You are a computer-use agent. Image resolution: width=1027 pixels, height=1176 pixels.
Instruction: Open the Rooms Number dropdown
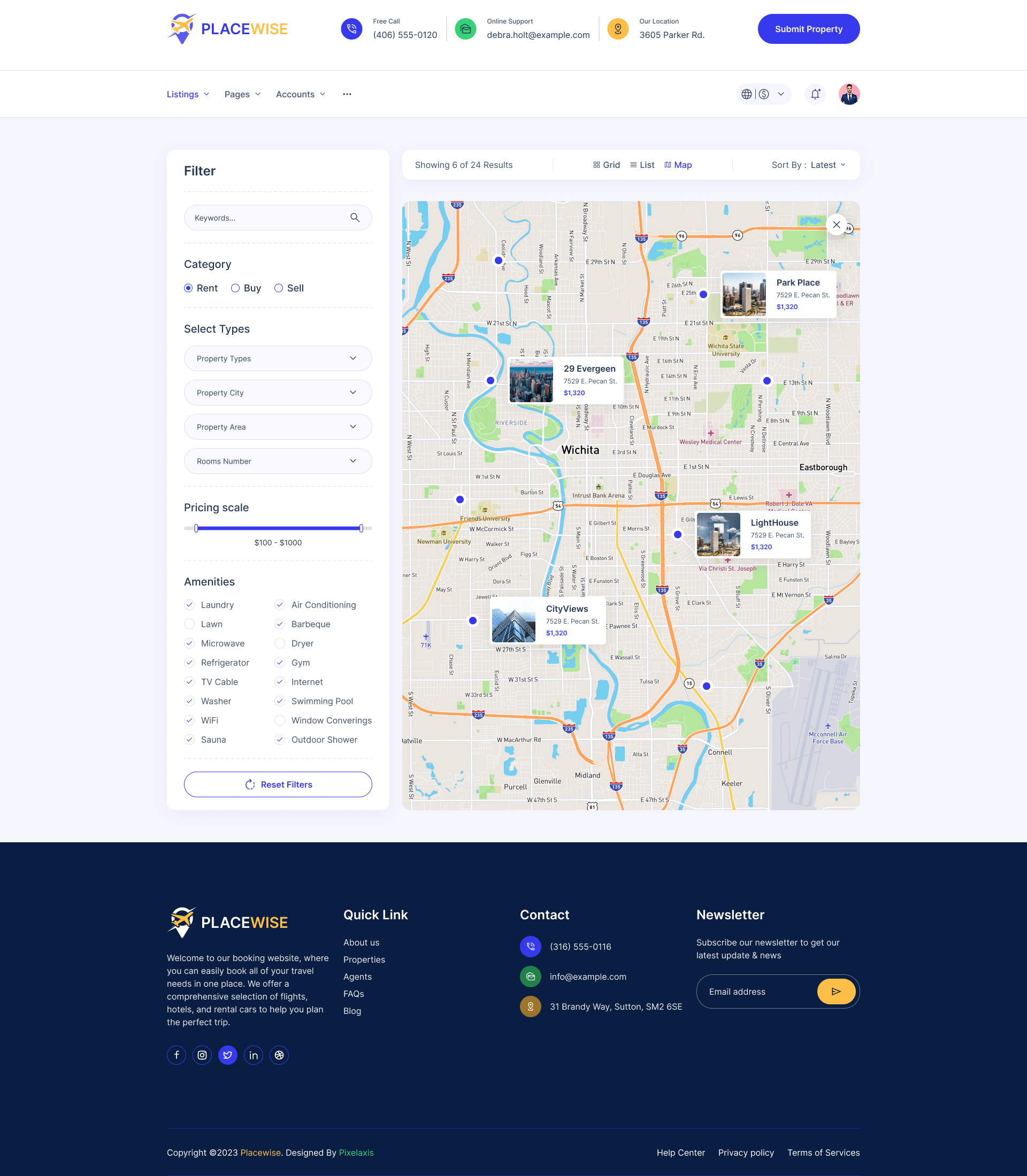click(x=278, y=461)
